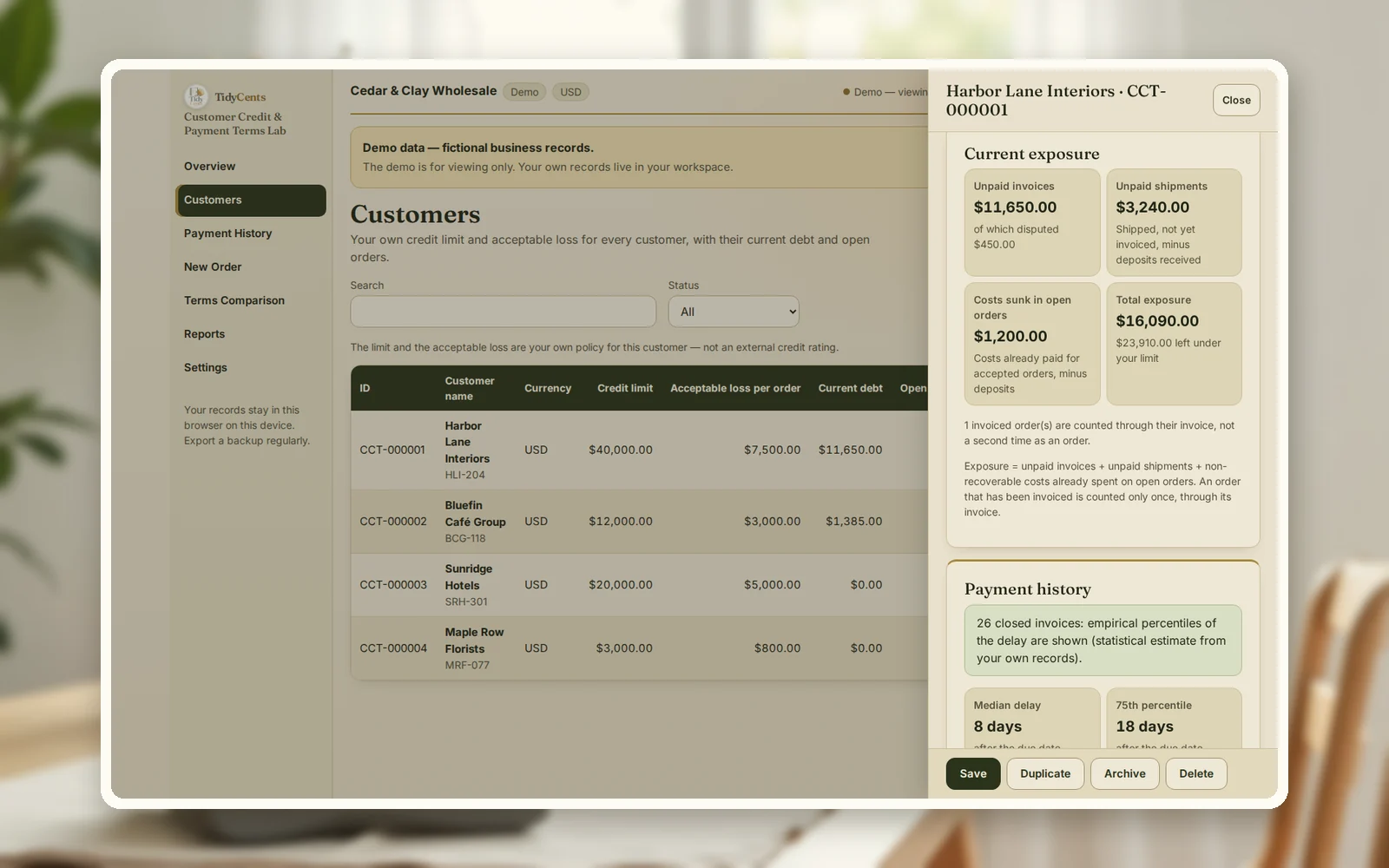Archive this customer

1125,773
